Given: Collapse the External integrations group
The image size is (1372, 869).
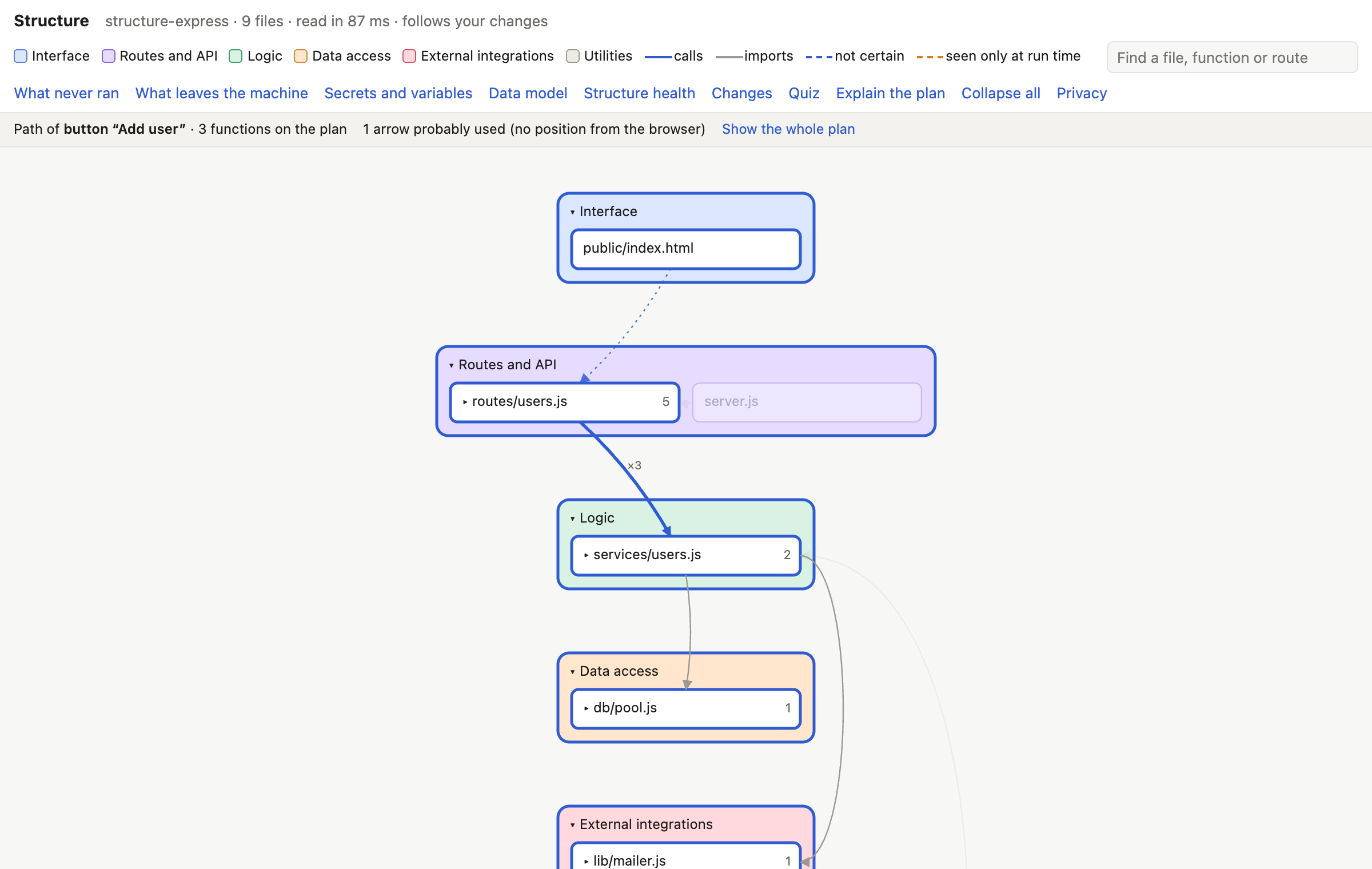Looking at the screenshot, I should tap(572, 825).
